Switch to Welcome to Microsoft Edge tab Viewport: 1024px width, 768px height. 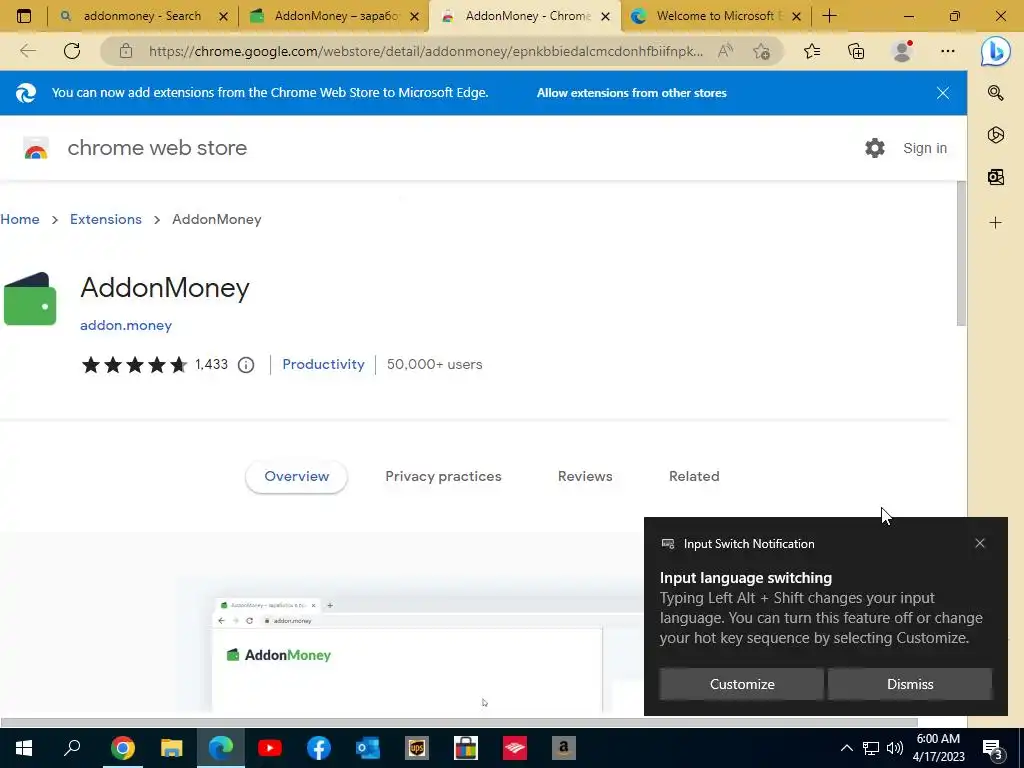coord(718,16)
